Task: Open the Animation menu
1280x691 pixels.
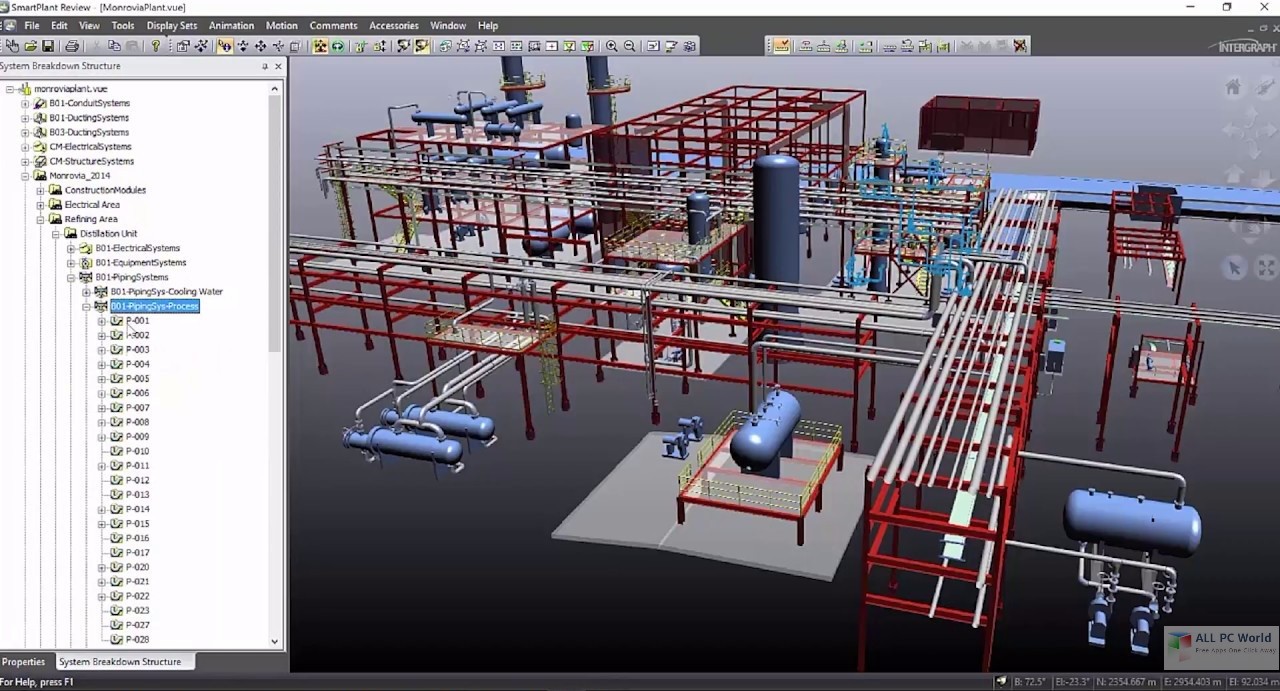Action: point(231,25)
